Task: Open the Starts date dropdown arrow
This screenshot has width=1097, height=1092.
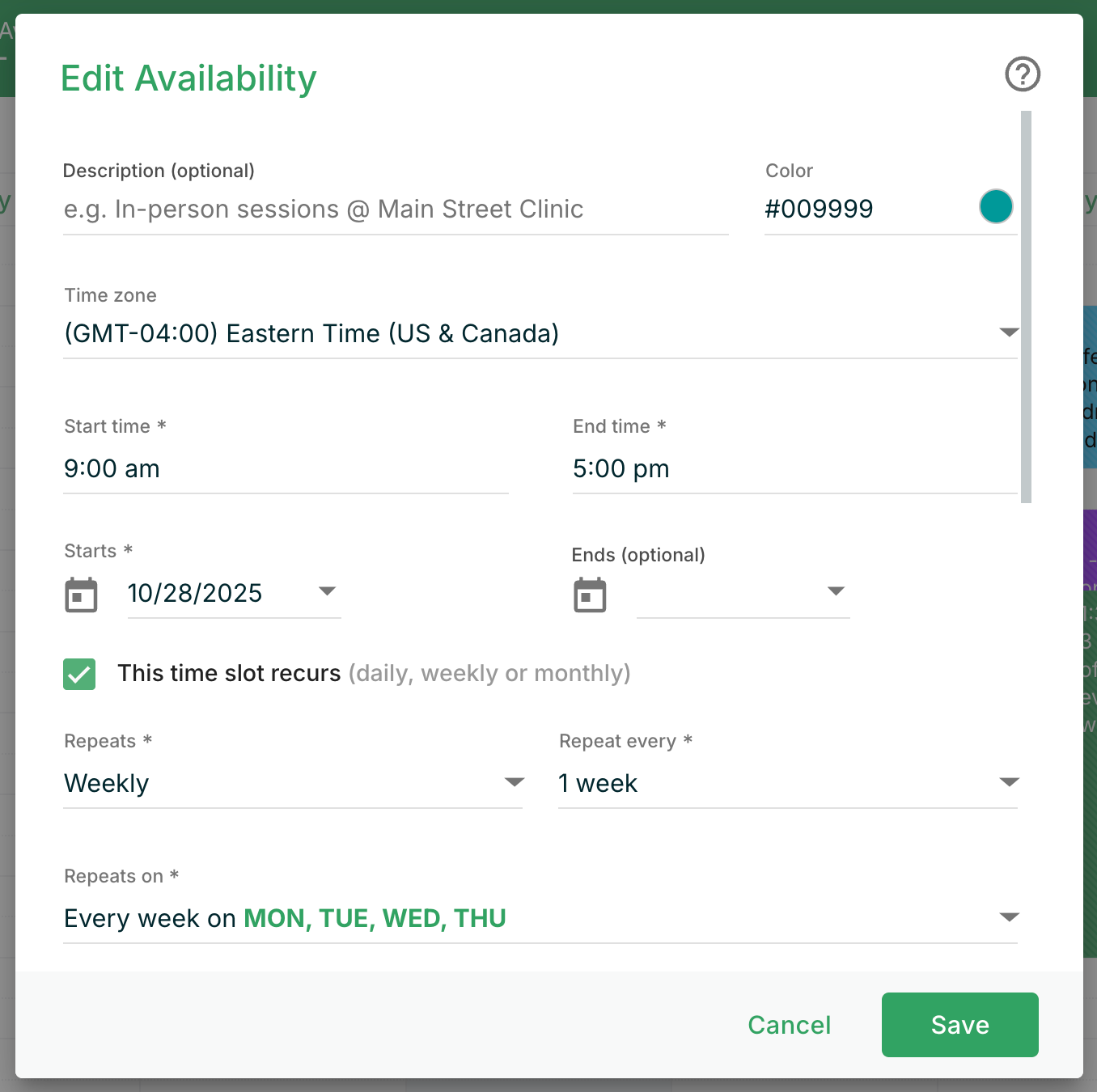Action: (327, 591)
